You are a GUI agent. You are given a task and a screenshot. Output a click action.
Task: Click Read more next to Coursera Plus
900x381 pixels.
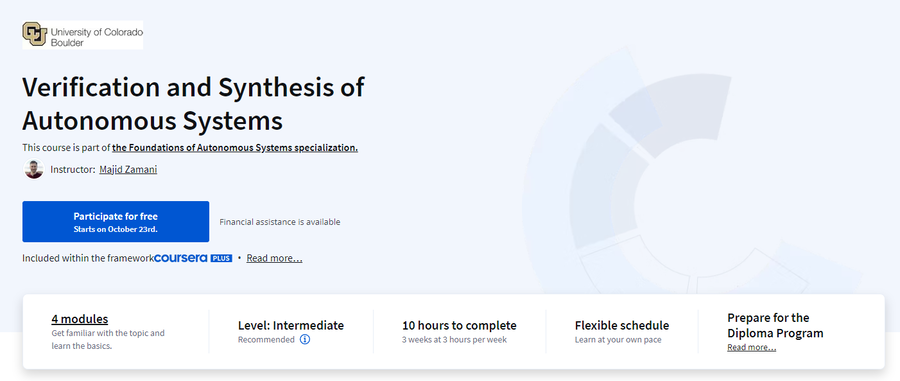[274, 258]
